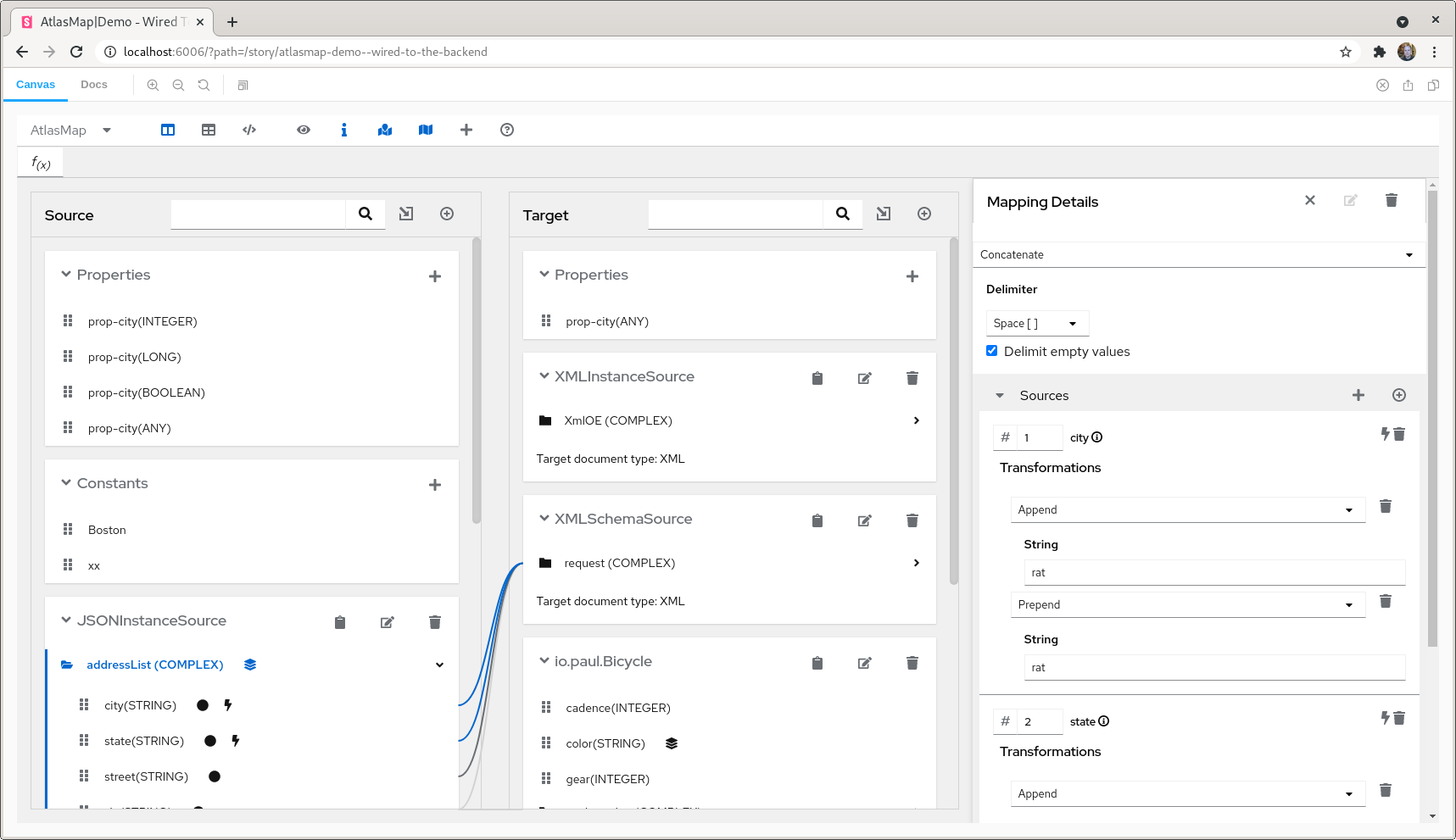1456x840 pixels.
Task: Click the search magnifier in Source panel
Action: coord(365,214)
